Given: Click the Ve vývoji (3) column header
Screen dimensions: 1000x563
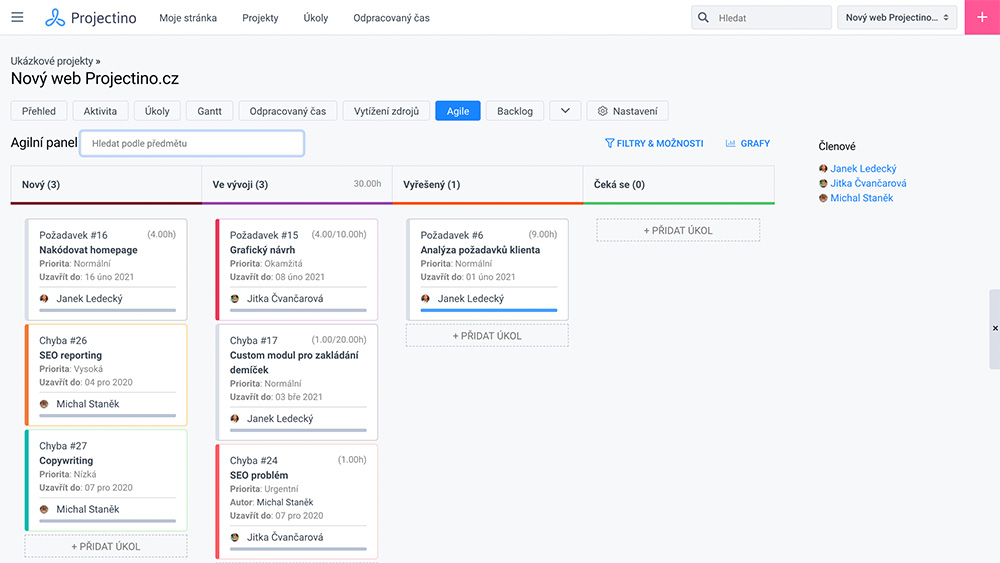Looking at the screenshot, I should (x=297, y=184).
